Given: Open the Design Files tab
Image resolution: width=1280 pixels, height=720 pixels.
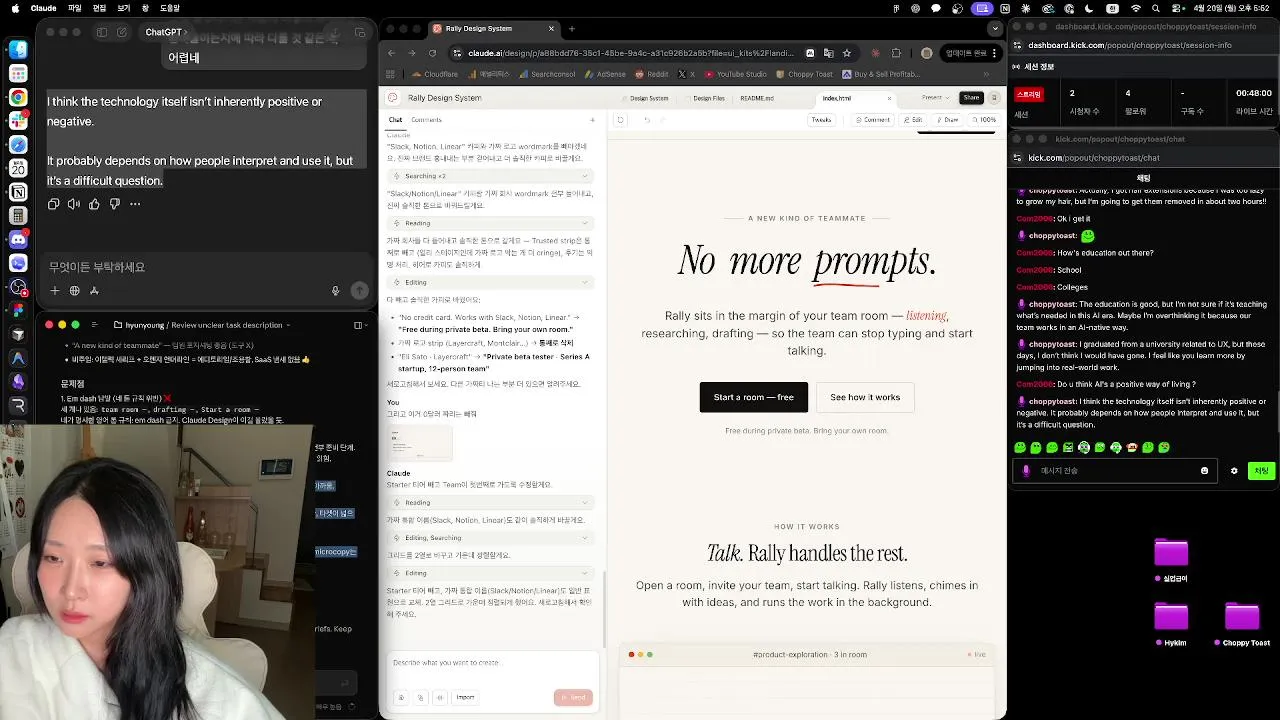Looking at the screenshot, I should coord(704,98).
